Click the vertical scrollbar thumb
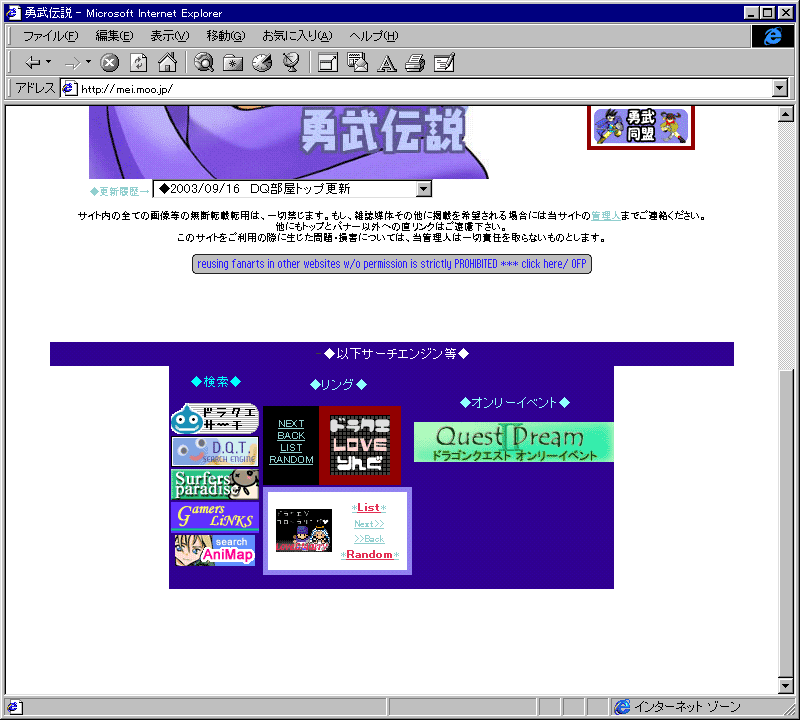Screen dimensions: 800x720 click(786, 523)
